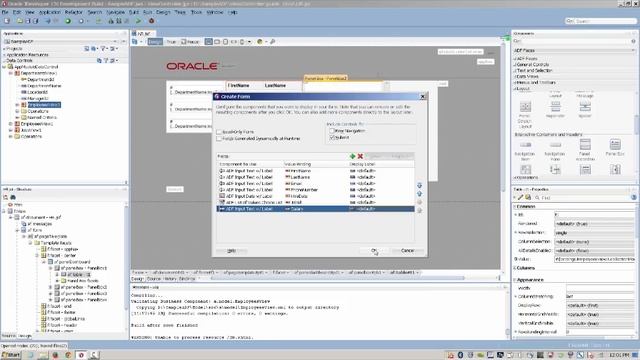640x360 pixels.
Task: Click the Design view button in editor toolbar
Action: (x=155, y=42)
